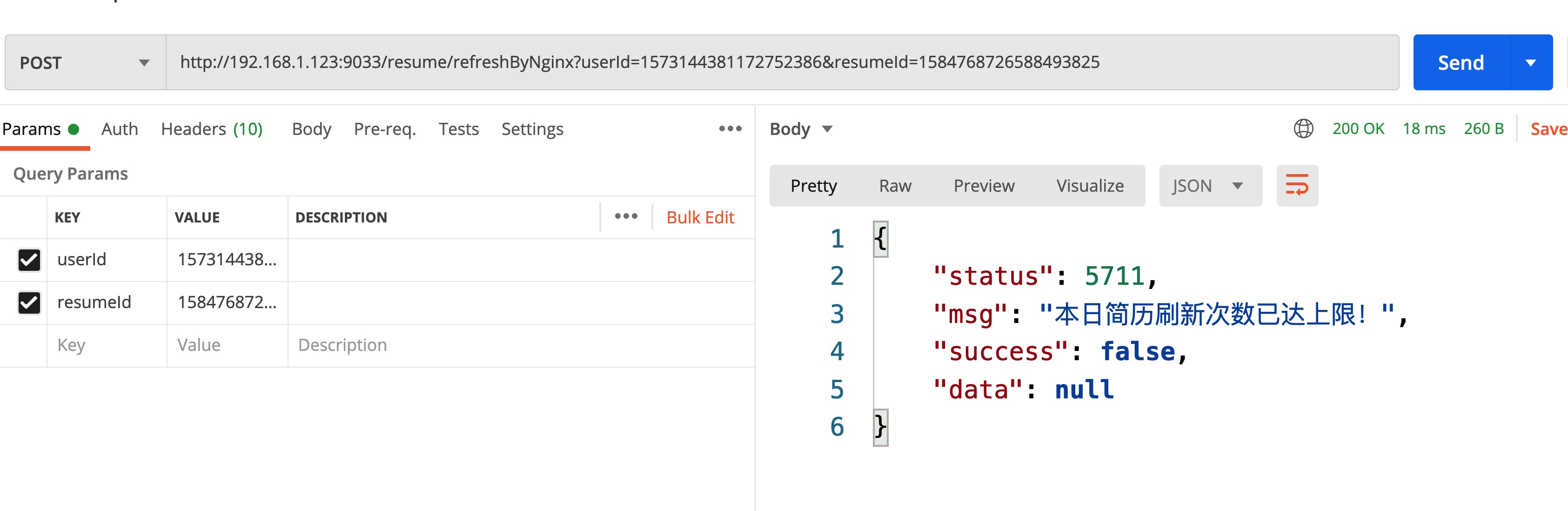
Task: Click the Bulk Edit link
Action: point(700,217)
